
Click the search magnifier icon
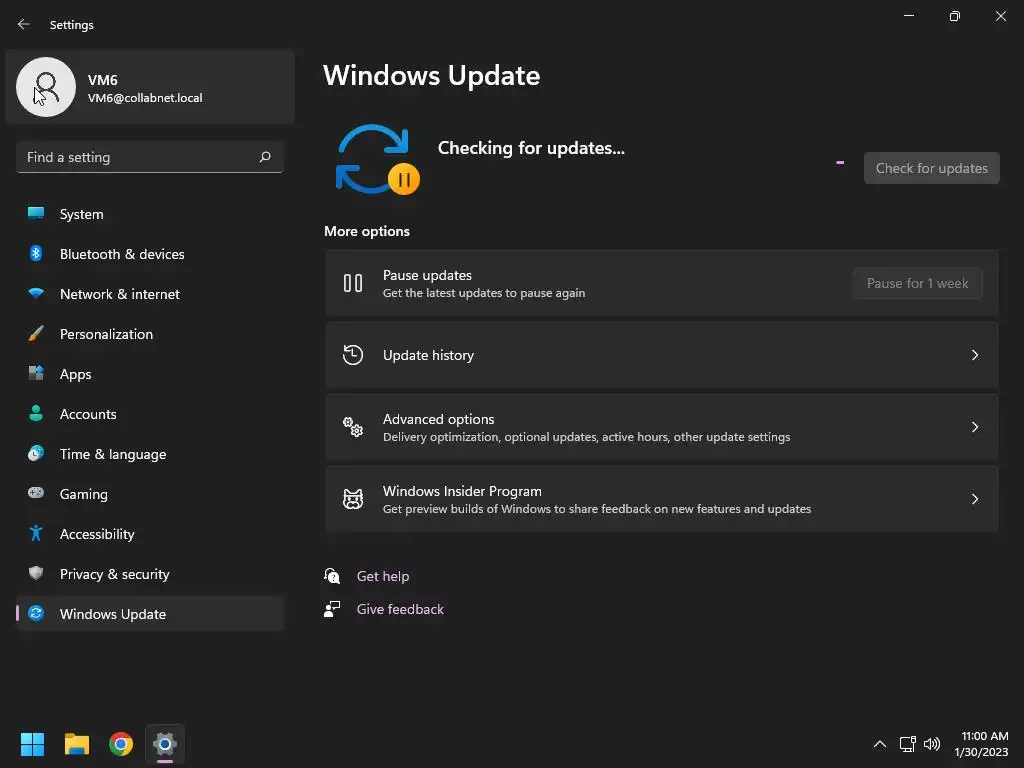pos(264,157)
